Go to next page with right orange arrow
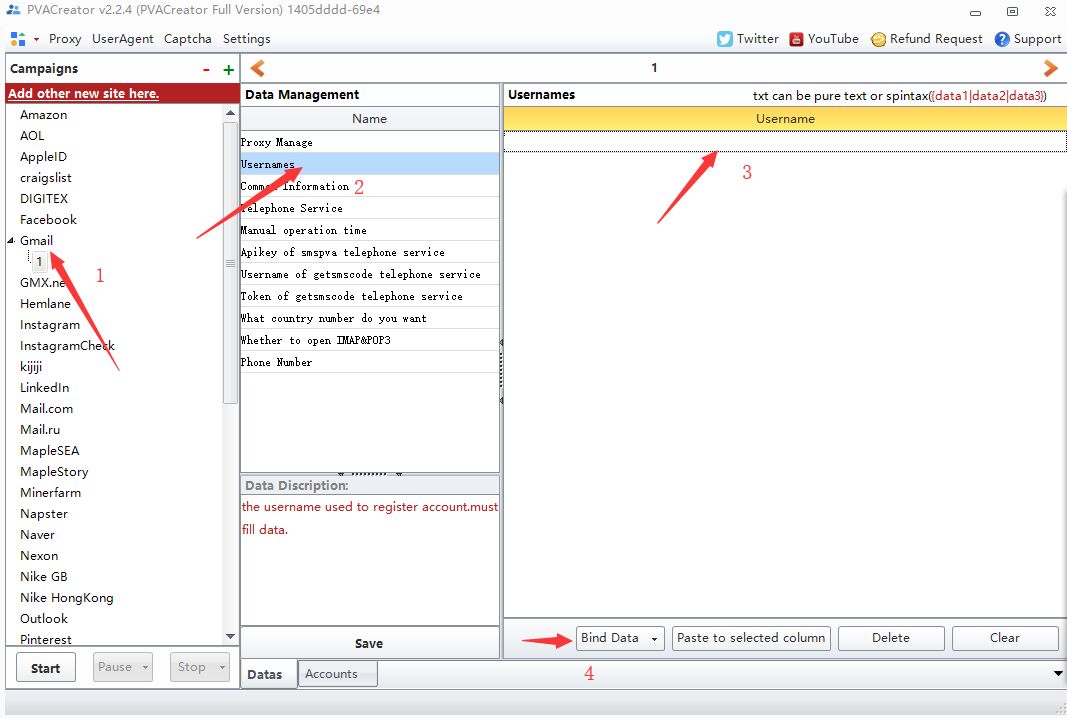1067x718 pixels. point(1050,68)
